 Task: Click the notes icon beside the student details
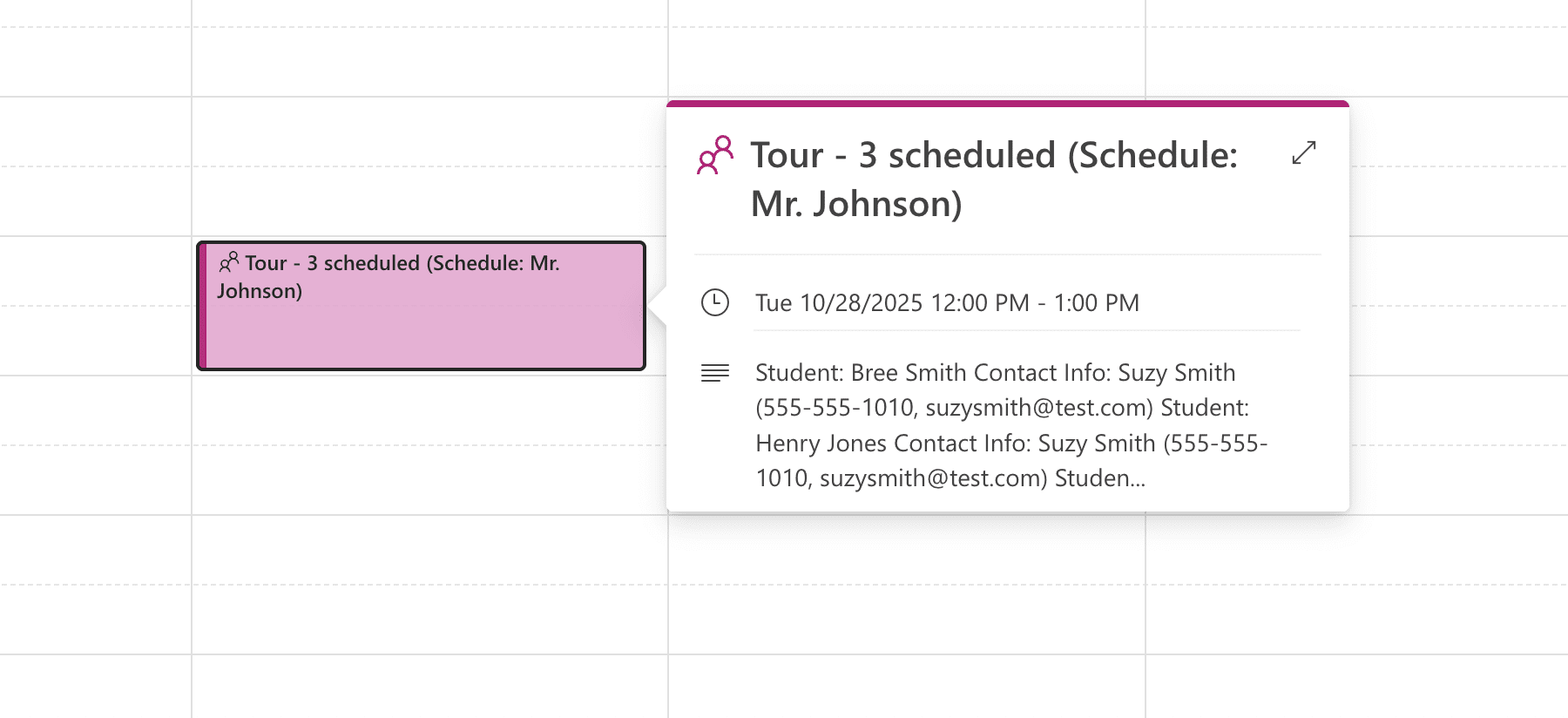pos(714,373)
